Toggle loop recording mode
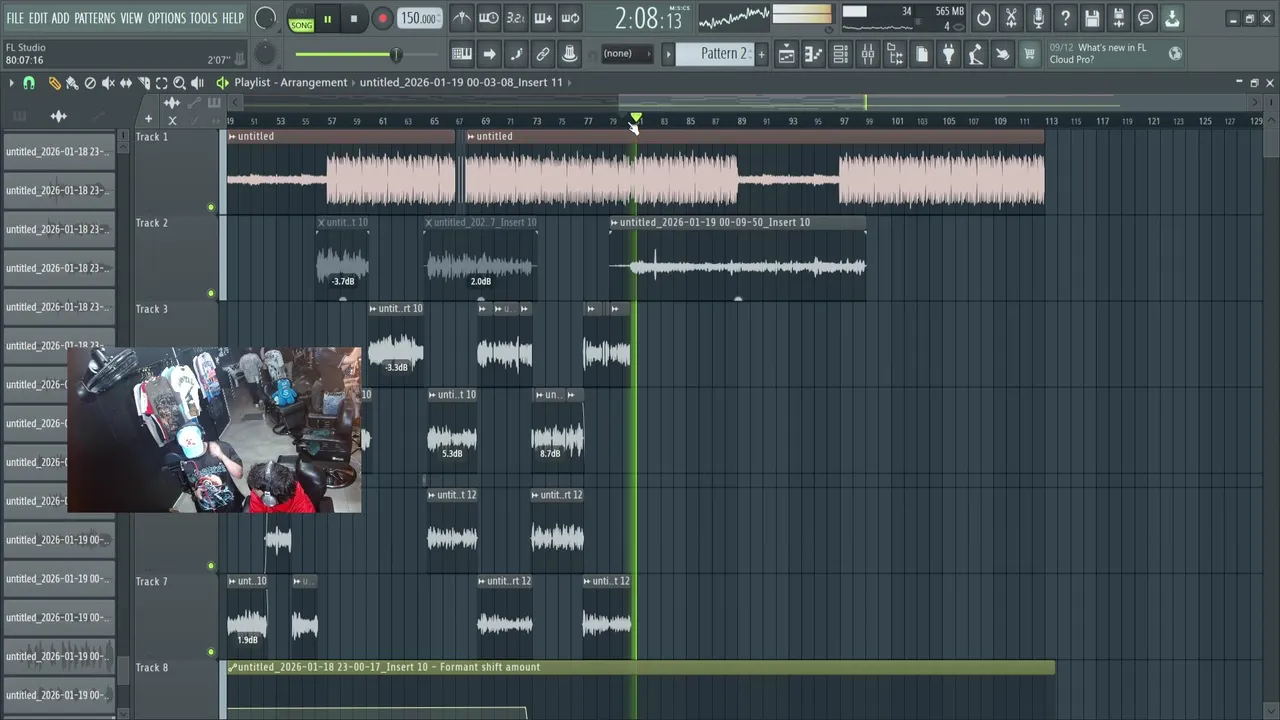The width and height of the screenshot is (1280, 720). pos(570,18)
